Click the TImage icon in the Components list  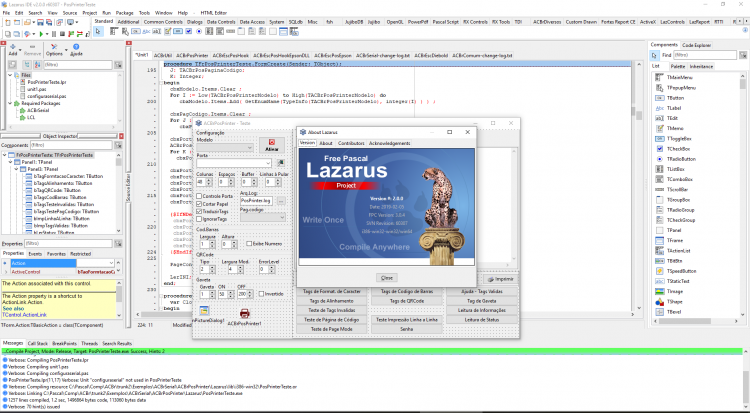point(660,291)
